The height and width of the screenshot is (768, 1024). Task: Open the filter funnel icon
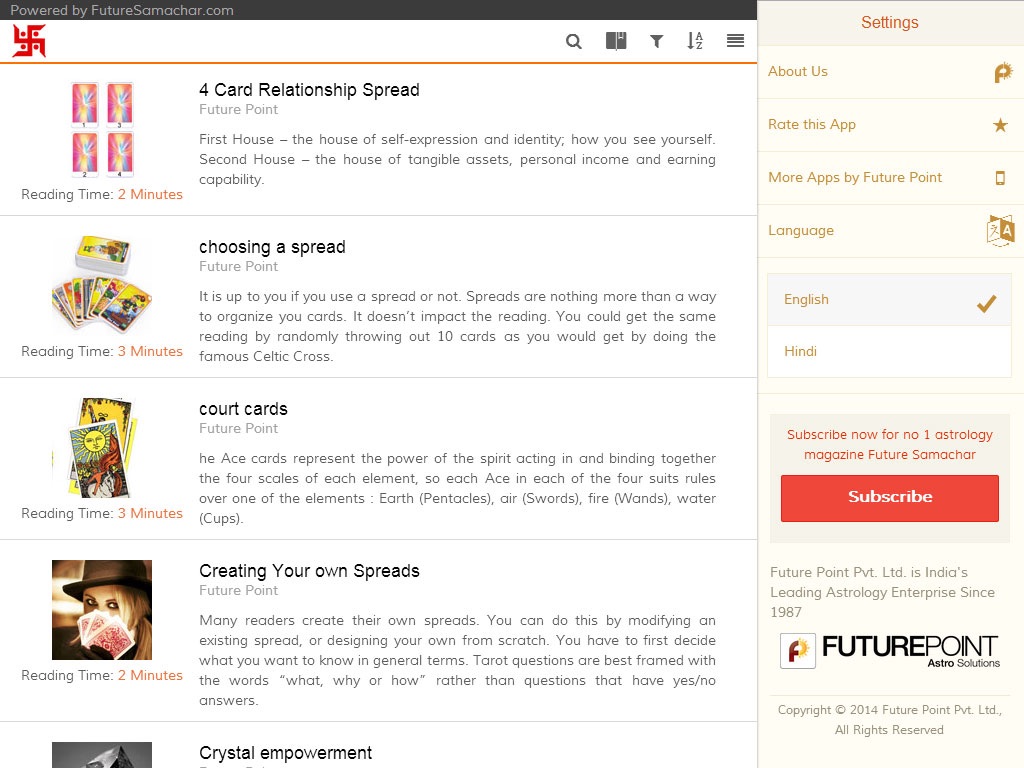click(x=656, y=41)
